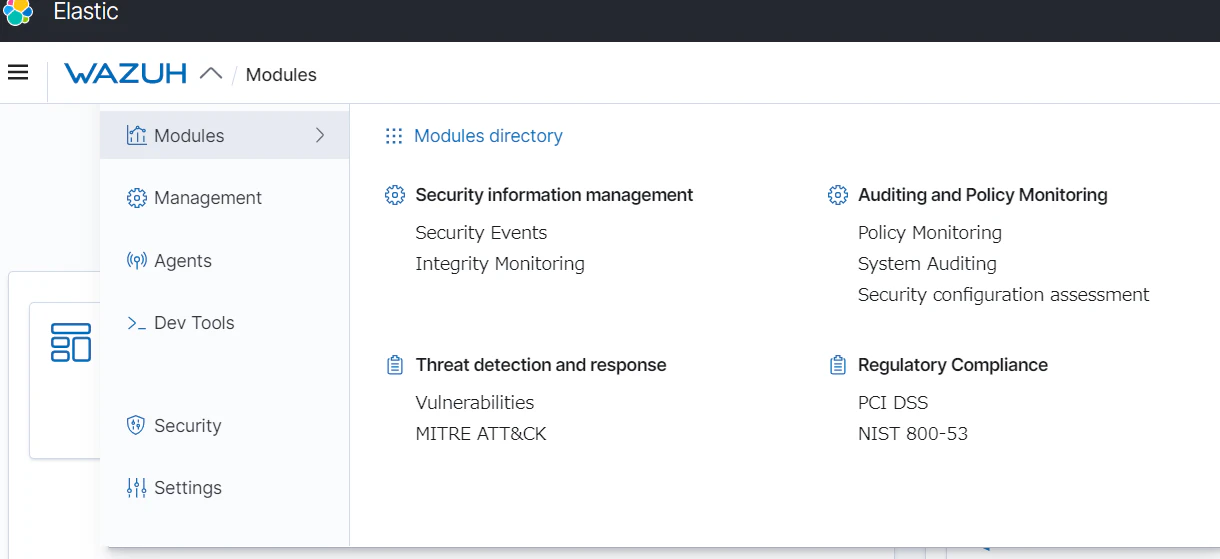
Task: Open Security configuration assessment module
Action: [x=1004, y=295]
